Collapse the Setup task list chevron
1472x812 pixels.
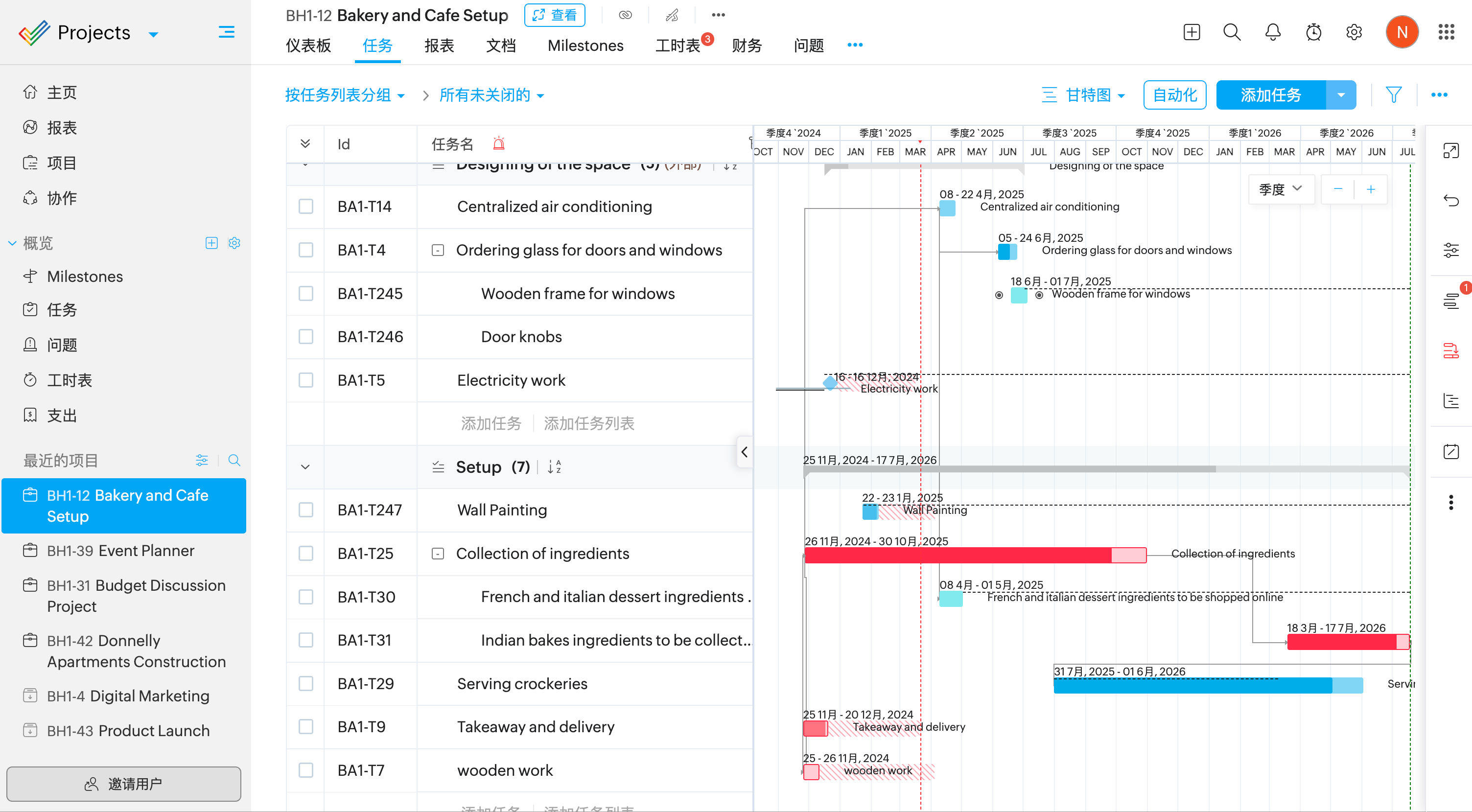pyautogui.click(x=305, y=467)
